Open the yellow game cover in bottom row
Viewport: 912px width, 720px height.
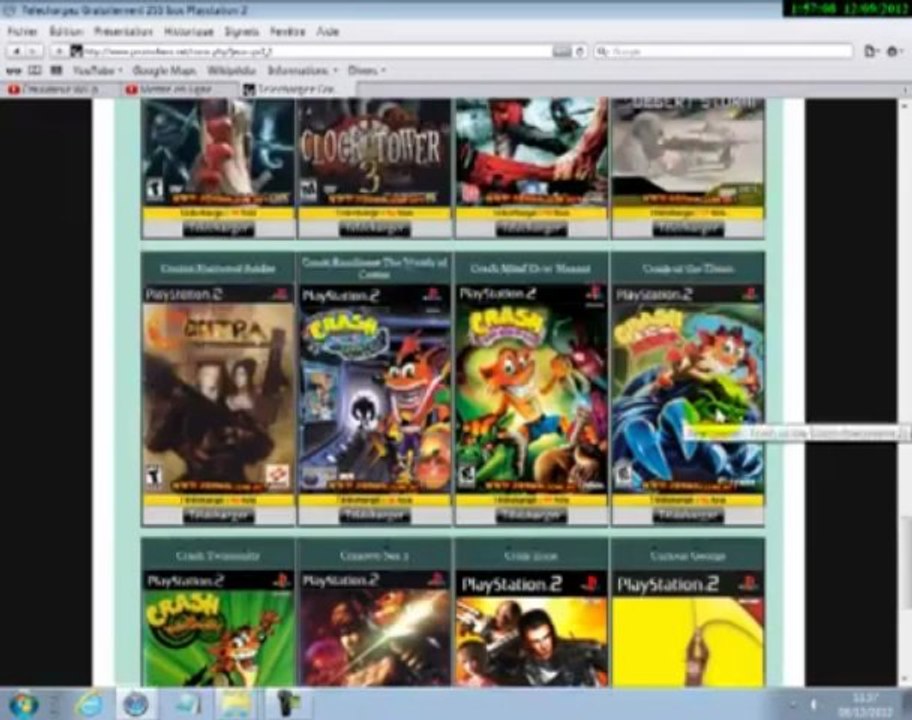coord(687,628)
